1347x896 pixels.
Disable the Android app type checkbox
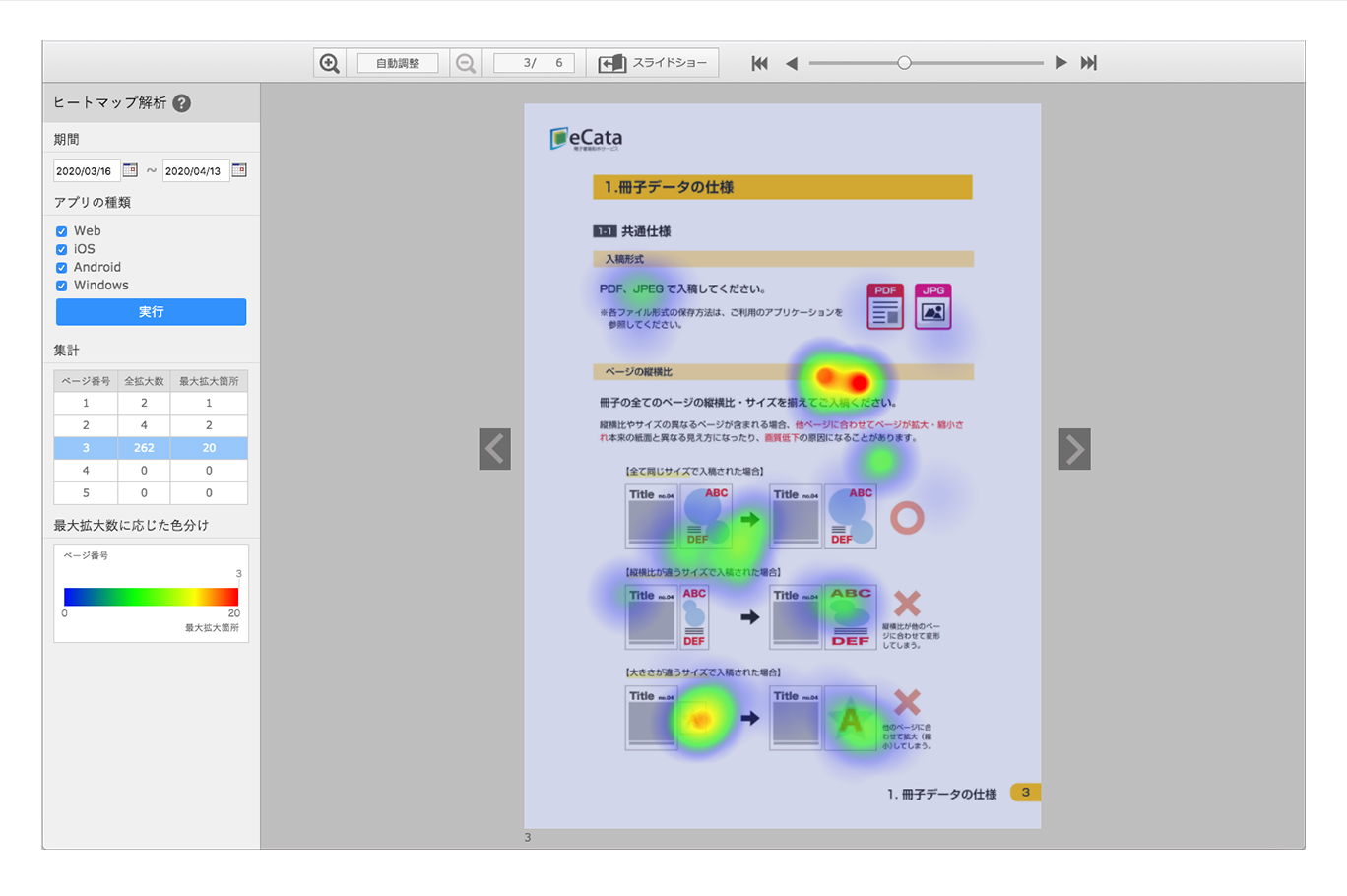(x=62, y=268)
